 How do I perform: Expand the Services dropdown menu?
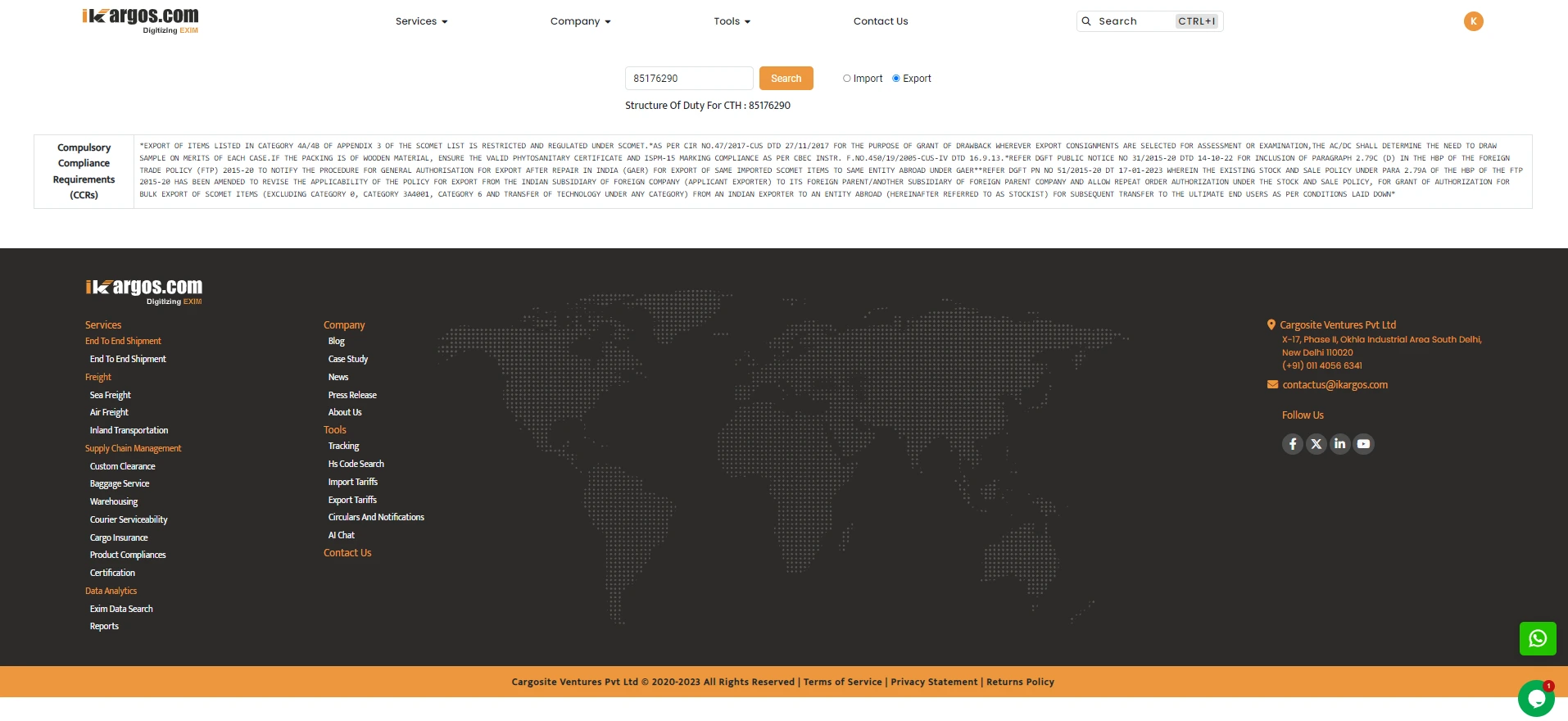(421, 21)
